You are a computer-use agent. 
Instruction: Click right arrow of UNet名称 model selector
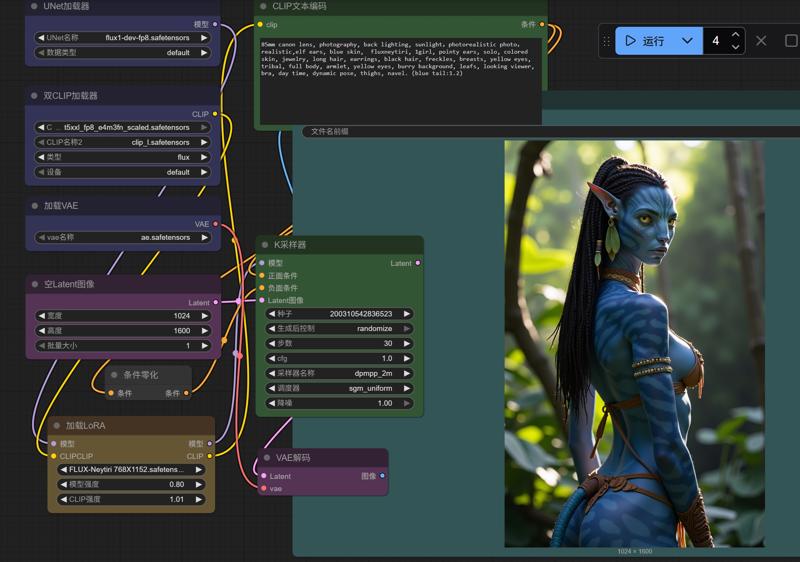click(x=204, y=38)
